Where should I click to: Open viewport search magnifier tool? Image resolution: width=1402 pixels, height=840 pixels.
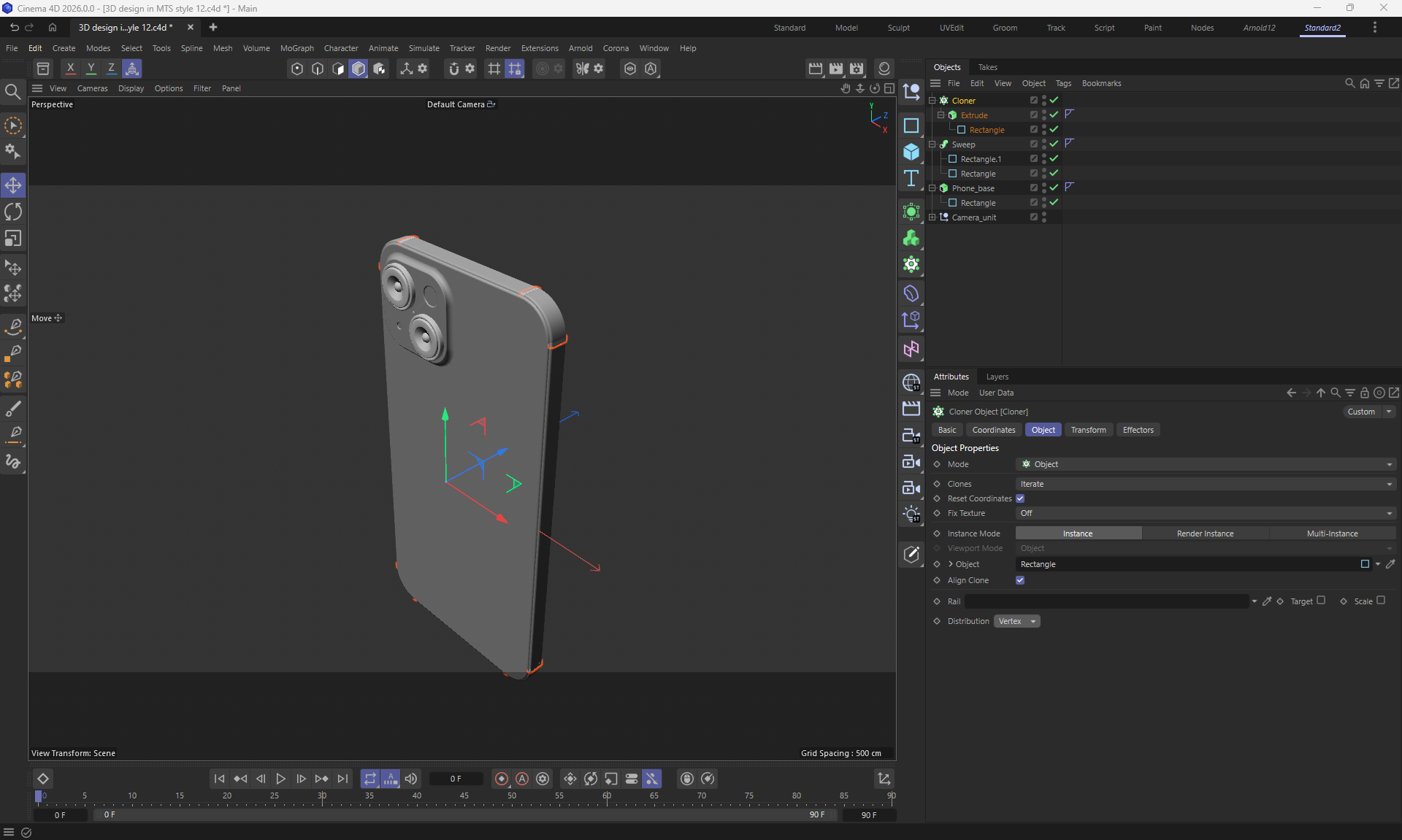pos(12,91)
